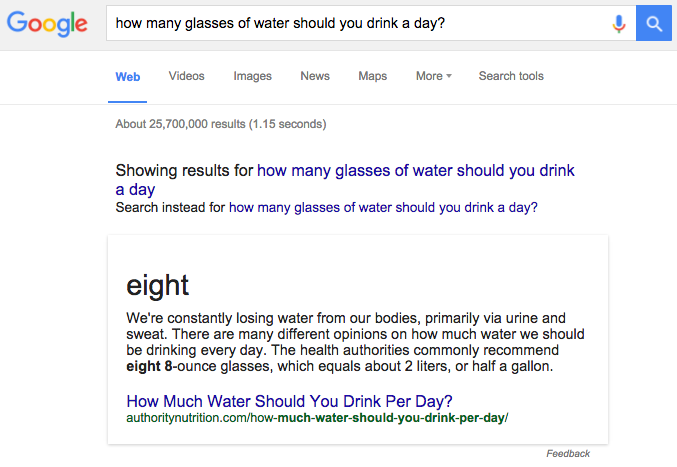
Task: Click the featured snippet paragraph text
Action: (x=355, y=342)
